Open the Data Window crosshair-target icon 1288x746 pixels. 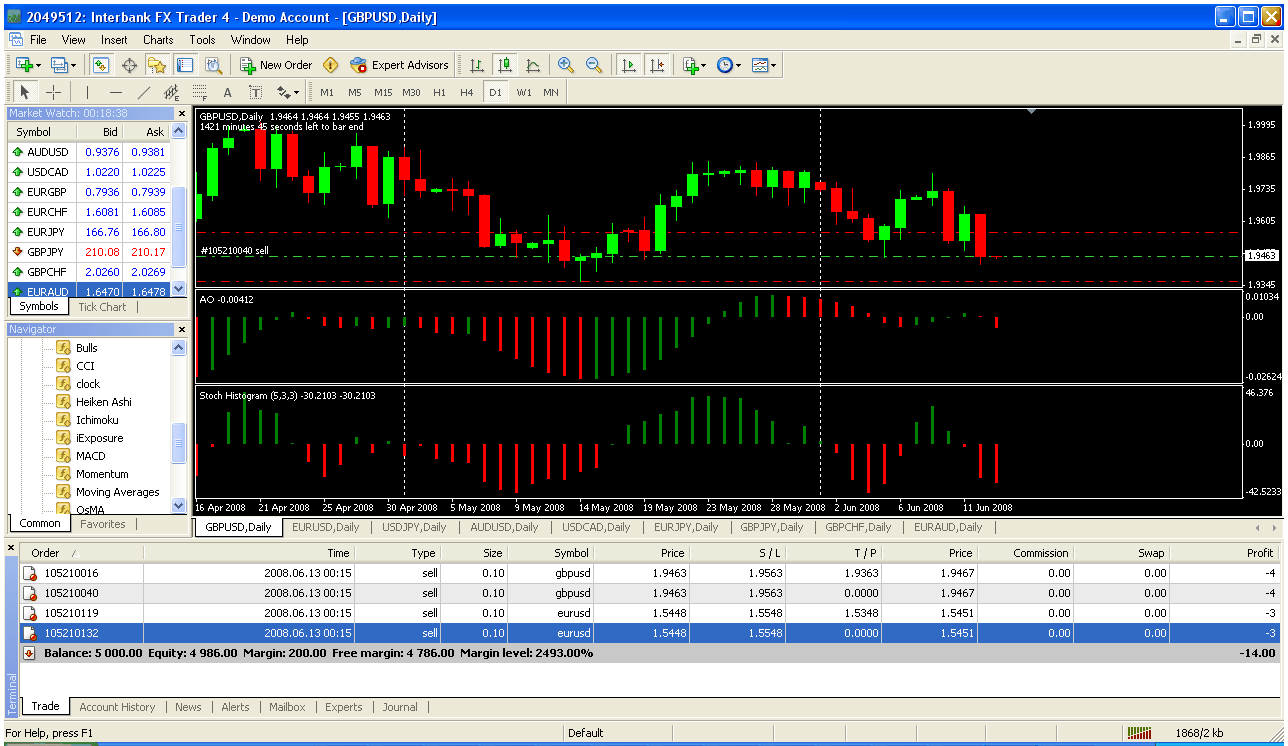click(x=129, y=65)
